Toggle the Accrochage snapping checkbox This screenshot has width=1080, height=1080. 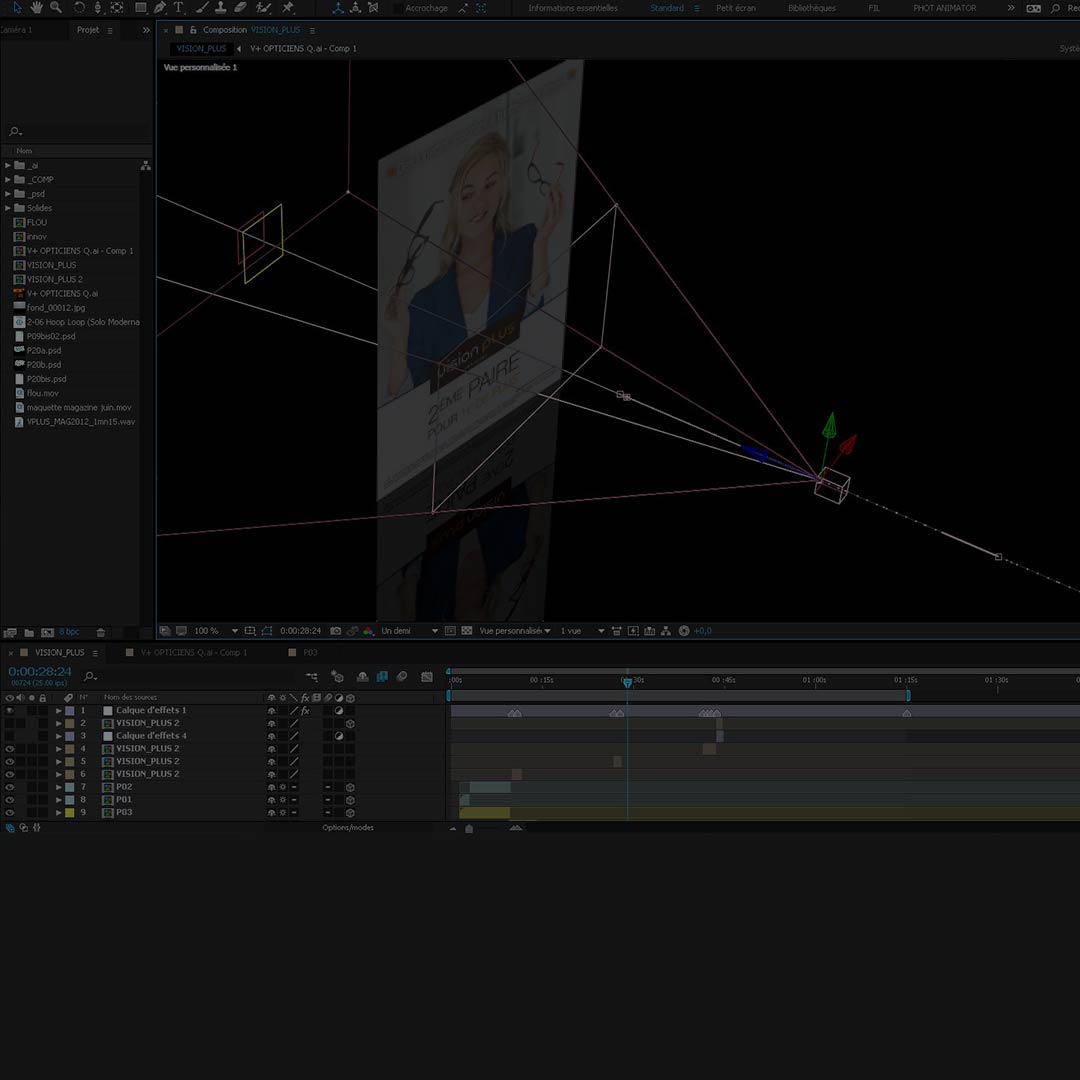[x=399, y=8]
